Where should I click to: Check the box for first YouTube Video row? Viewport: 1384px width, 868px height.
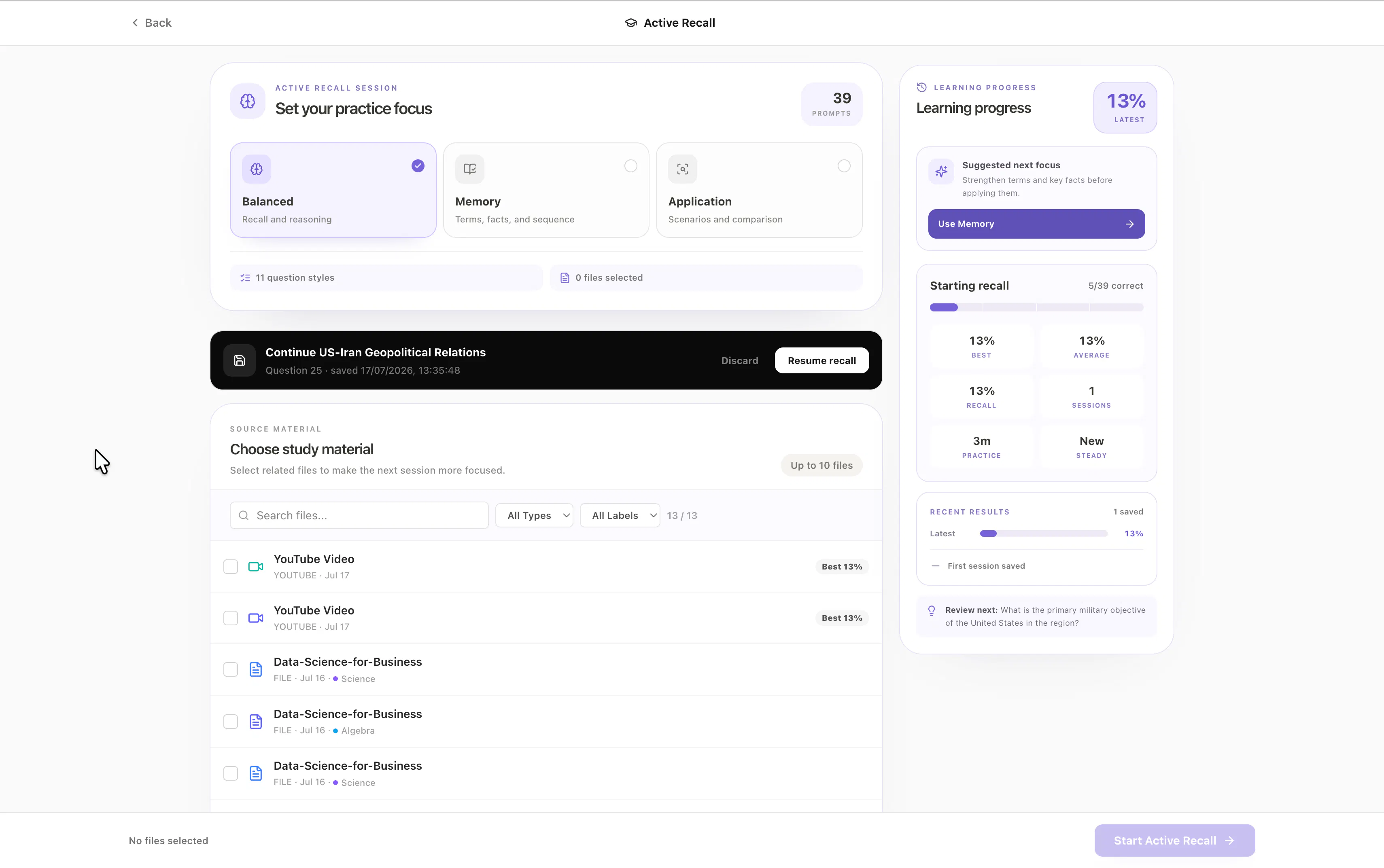point(230,567)
